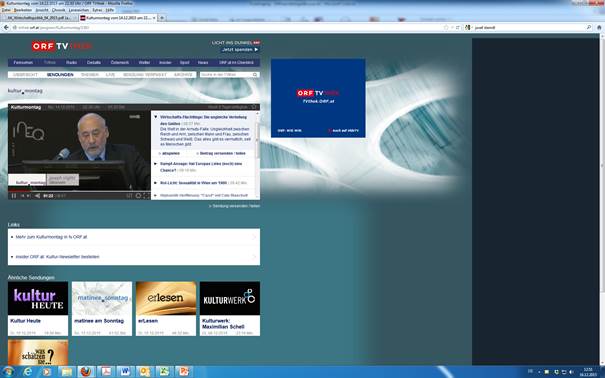Screen dimensions: 605x378
Task: Expand the Kampf-Ansage segment entry
Action: (155, 164)
